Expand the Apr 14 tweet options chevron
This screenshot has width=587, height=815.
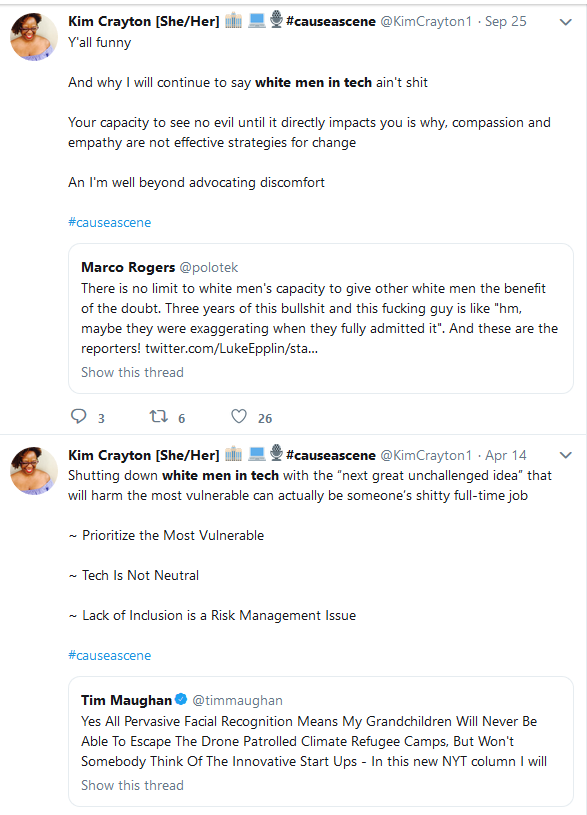pos(566,455)
